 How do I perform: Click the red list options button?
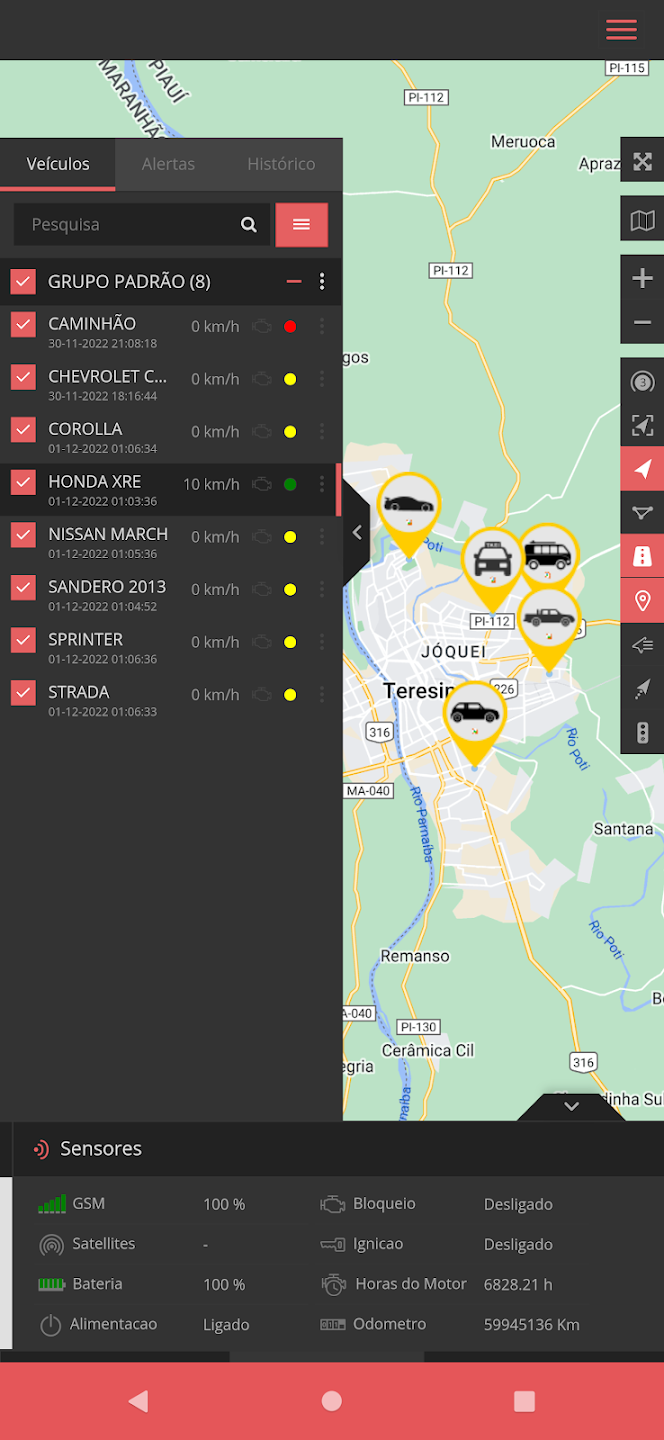[x=301, y=225]
